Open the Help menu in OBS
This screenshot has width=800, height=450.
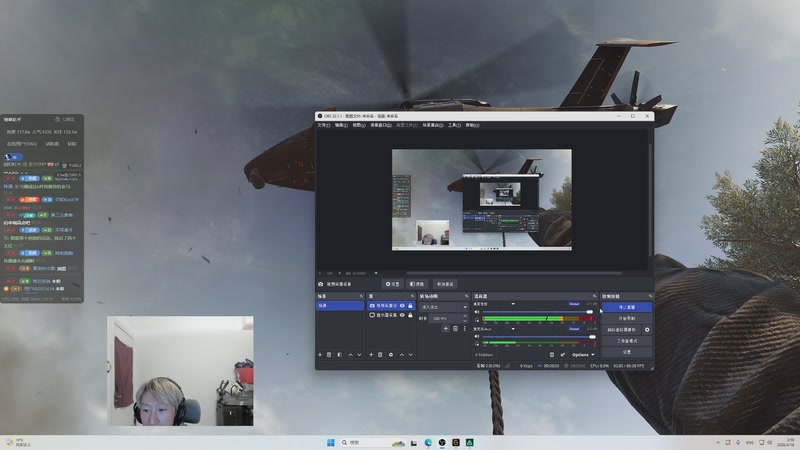(x=472, y=125)
